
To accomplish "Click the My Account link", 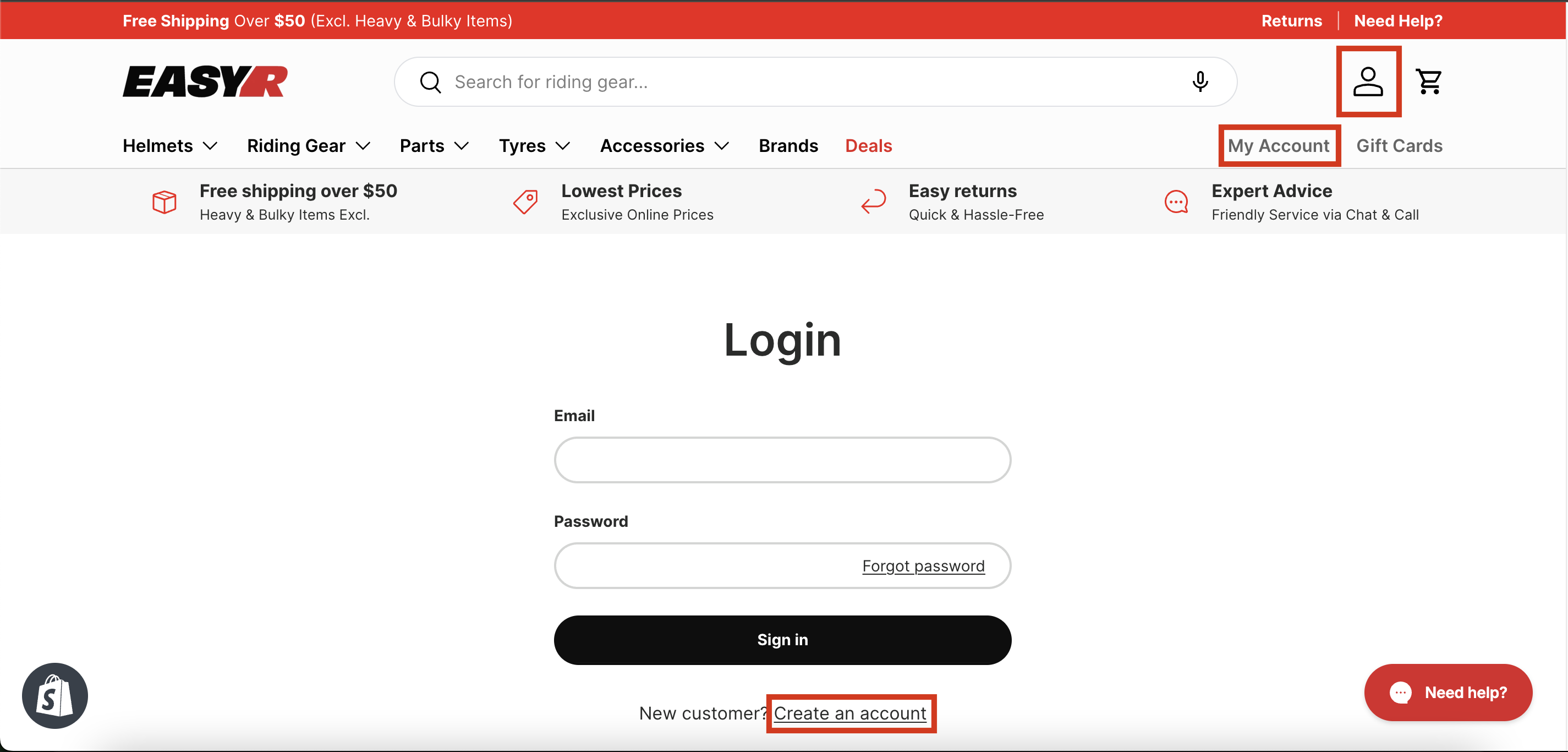I will [1278, 146].
